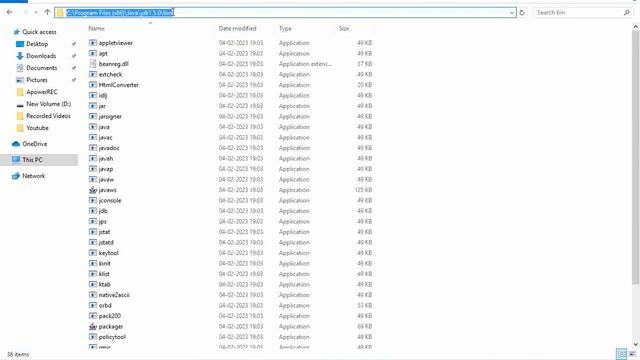Click the orbd file name
Image resolution: width=640 pixels, height=360 pixels.
(x=105, y=306)
